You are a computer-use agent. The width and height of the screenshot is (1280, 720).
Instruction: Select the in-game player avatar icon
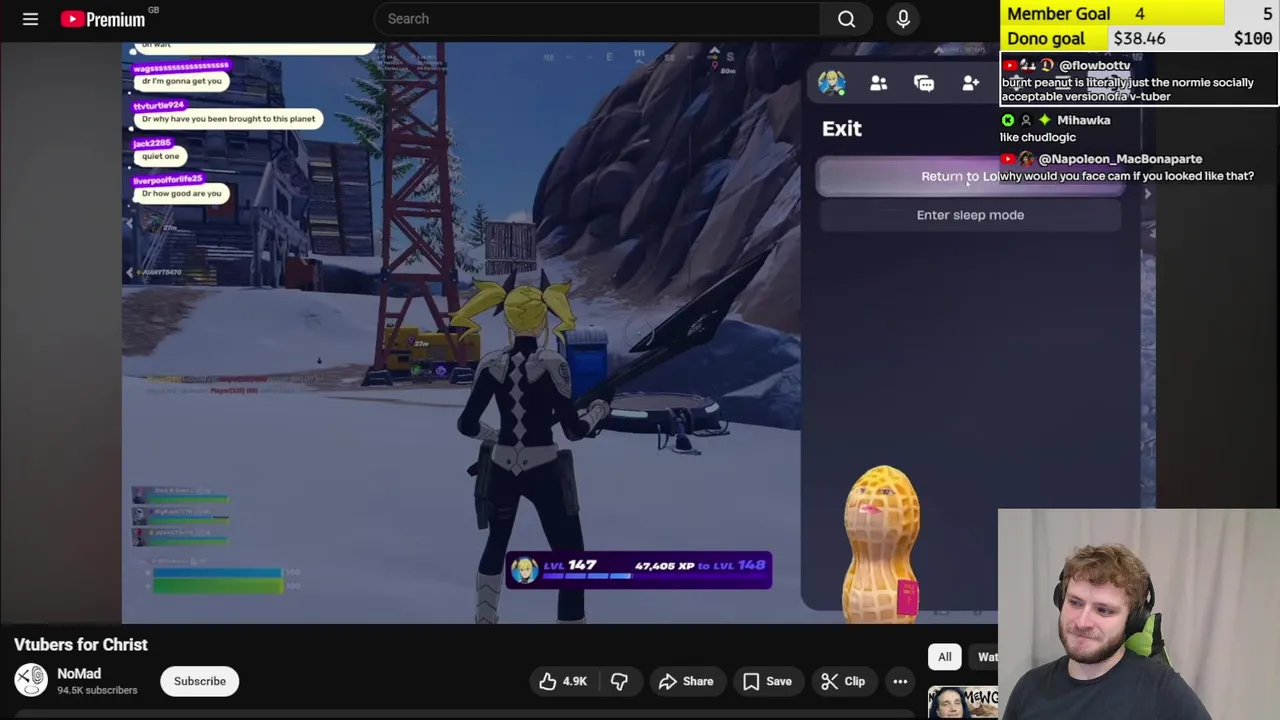[831, 83]
